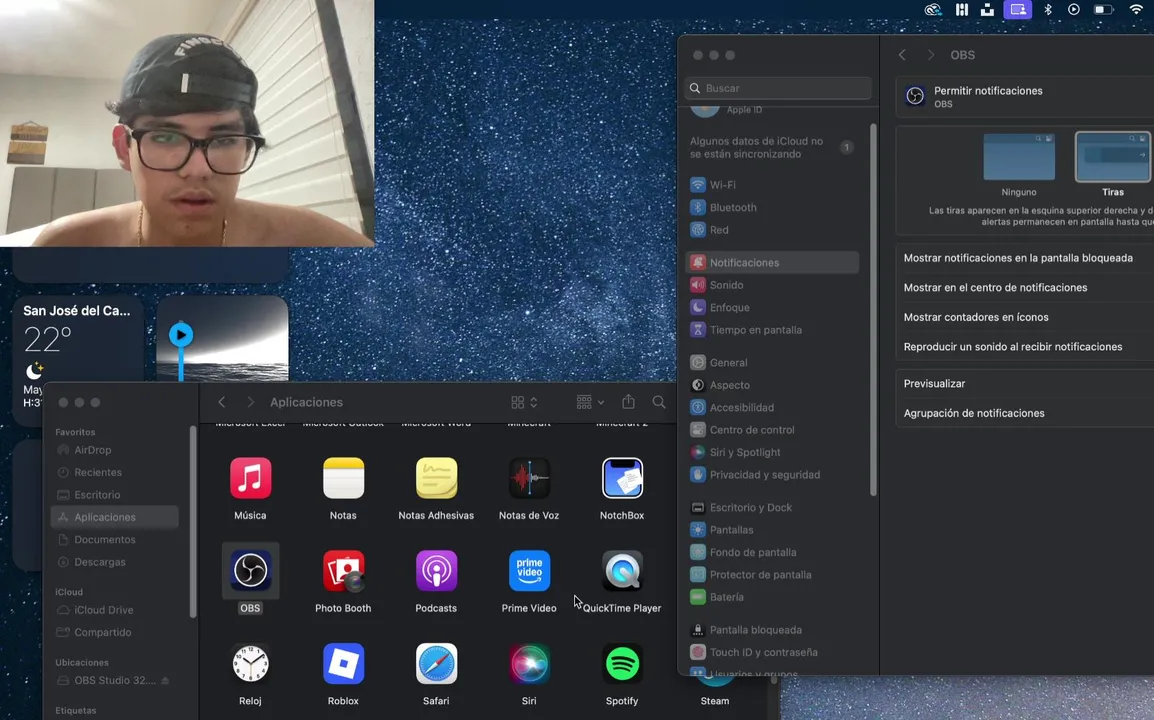
Task: Select AirDrop in Finder sidebar
Action: (114, 450)
